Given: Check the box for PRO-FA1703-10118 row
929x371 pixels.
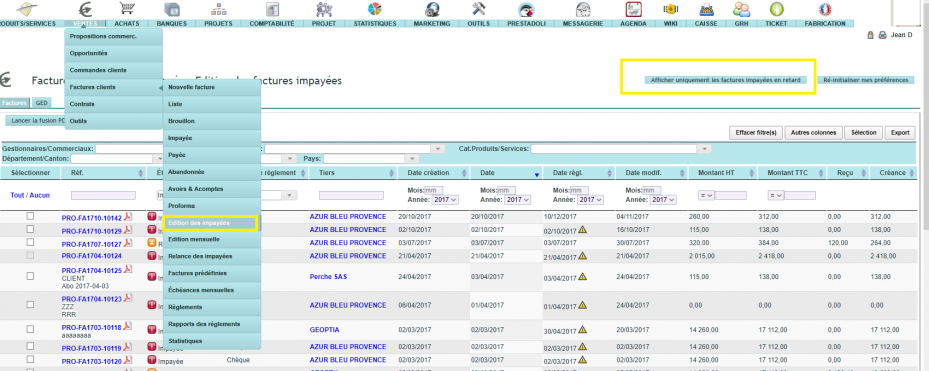Looking at the screenshot, I should click(30, 329).
